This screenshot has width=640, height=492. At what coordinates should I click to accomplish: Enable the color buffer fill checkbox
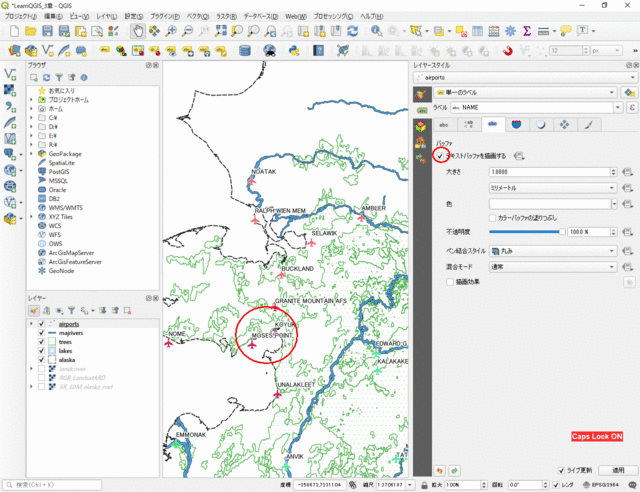pos(492,216)
